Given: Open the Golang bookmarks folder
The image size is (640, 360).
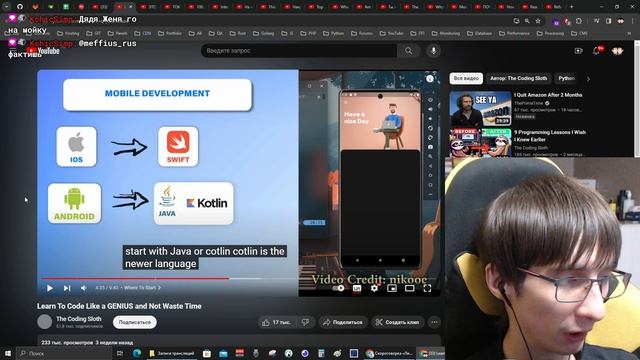Looking at the screenshot, I should [263, 33].
